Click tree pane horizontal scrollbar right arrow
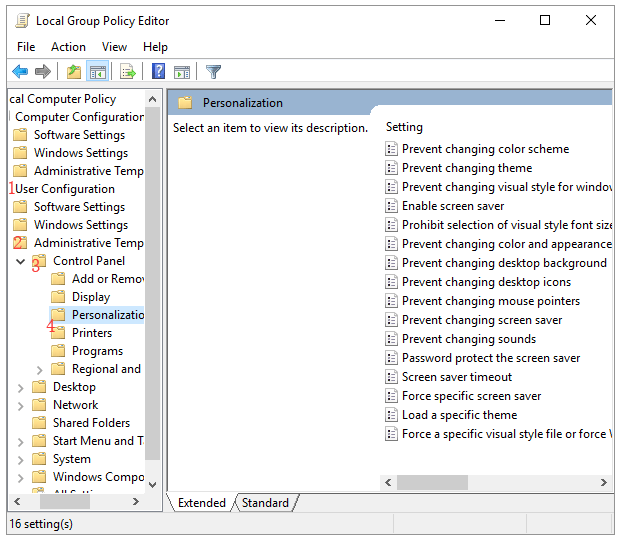Screen dimensions: 621x540 pyautogui.click(x=136, y=502)
